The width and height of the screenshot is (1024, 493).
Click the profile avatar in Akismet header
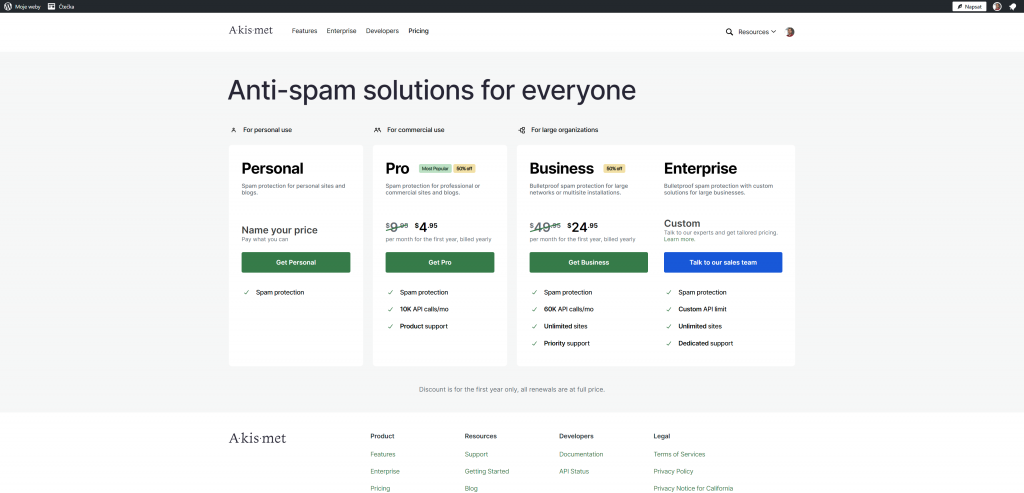tap(790, 31)
